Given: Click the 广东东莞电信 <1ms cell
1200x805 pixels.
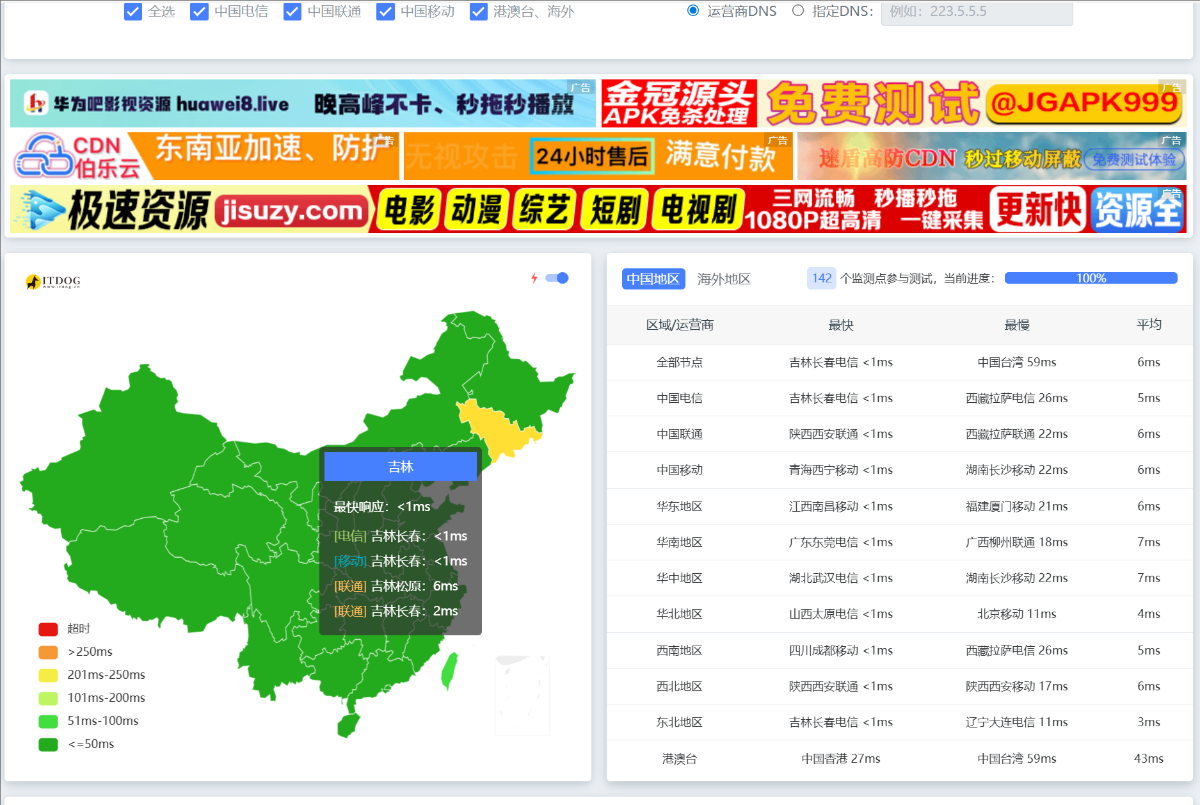Looking at the screenshot, I should tap(841, 542).
